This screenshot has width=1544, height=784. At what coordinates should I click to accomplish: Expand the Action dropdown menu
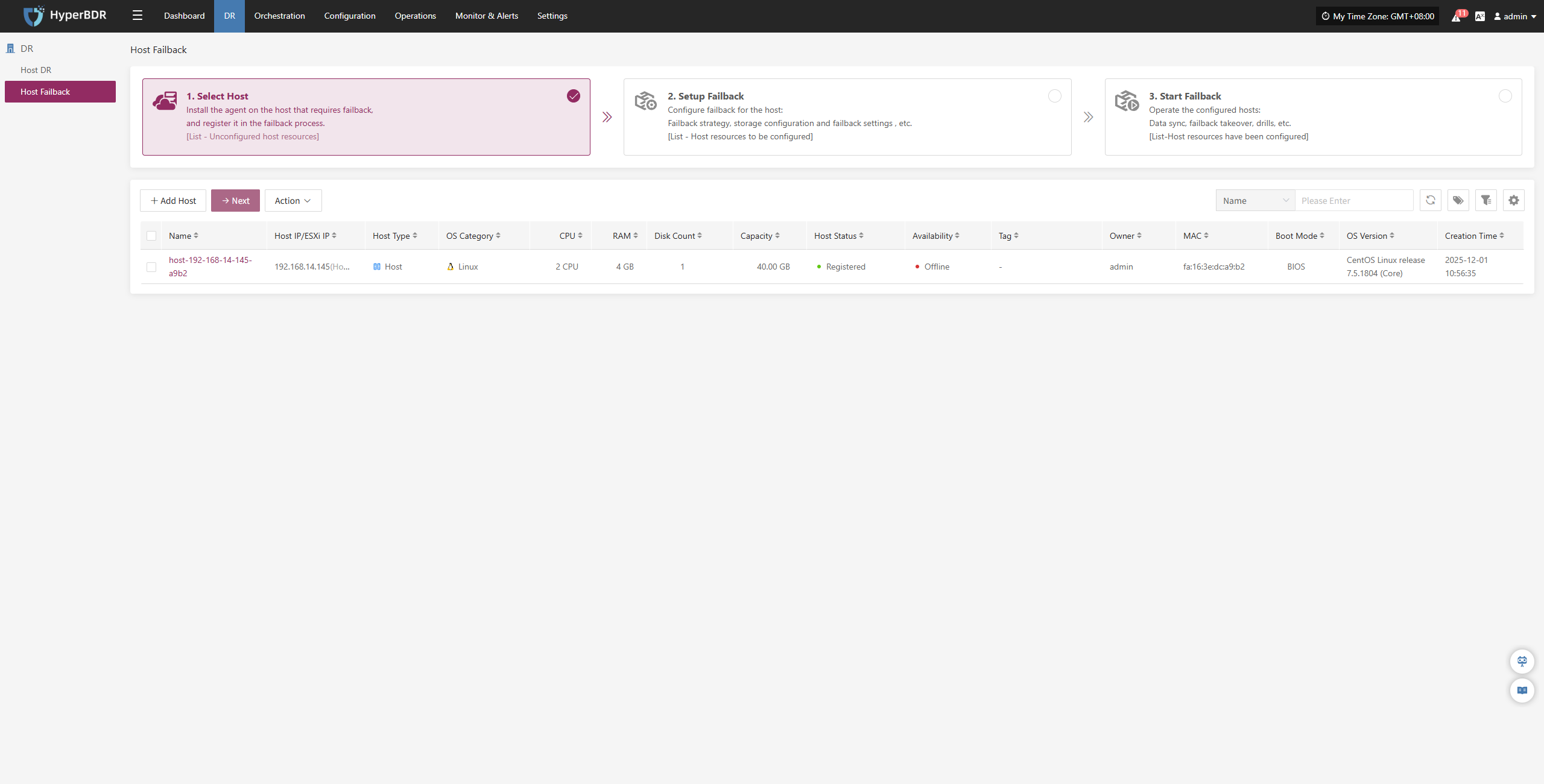click(293, 201)
